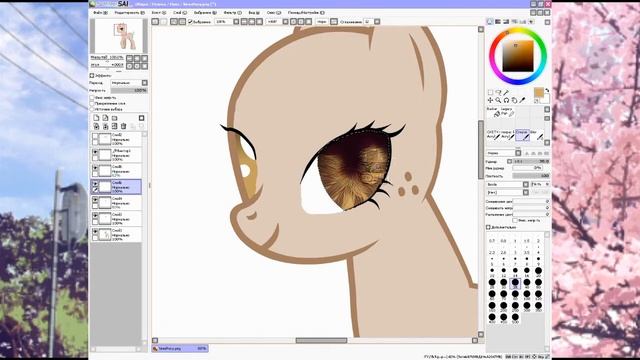640x360 pixels.
Task: Create a new layer folder set
Action: tap(114, 118)
